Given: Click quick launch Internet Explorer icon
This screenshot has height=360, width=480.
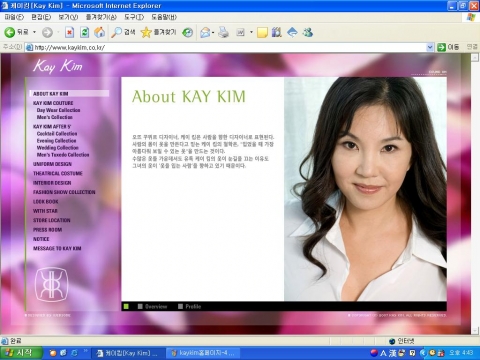Looking at the screenshot, I should coord(74,353).
